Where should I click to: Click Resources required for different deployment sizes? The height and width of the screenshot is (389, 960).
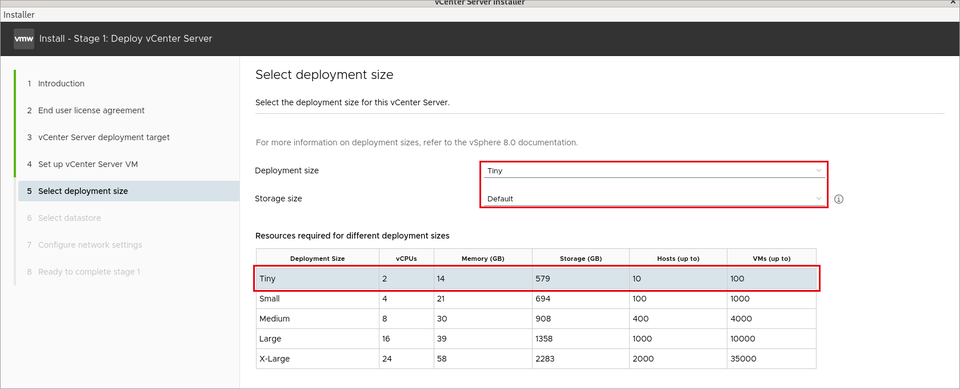click(353, 235)
